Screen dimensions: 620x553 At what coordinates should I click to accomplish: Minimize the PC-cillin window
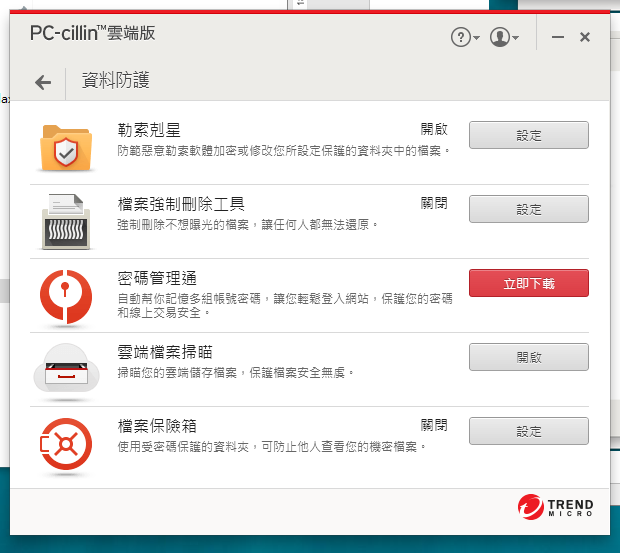(558, 37)
